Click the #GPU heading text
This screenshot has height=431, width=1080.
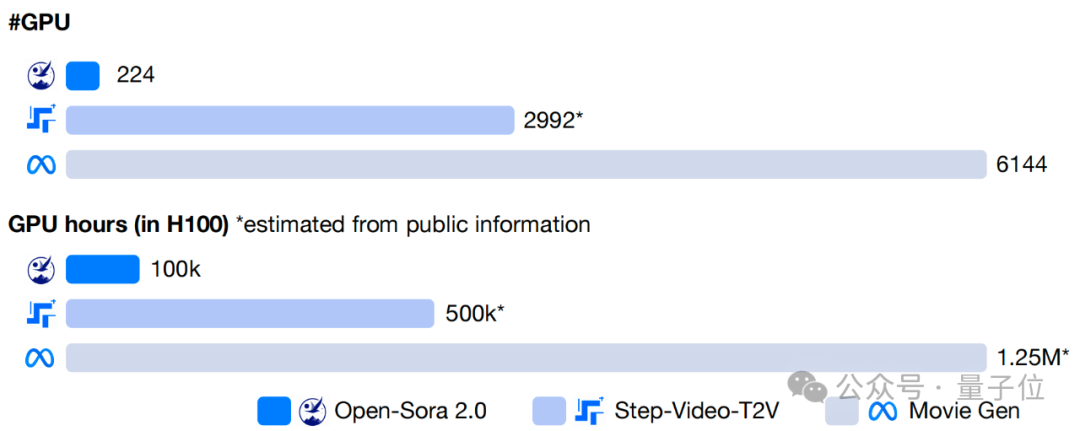[39, 23]
